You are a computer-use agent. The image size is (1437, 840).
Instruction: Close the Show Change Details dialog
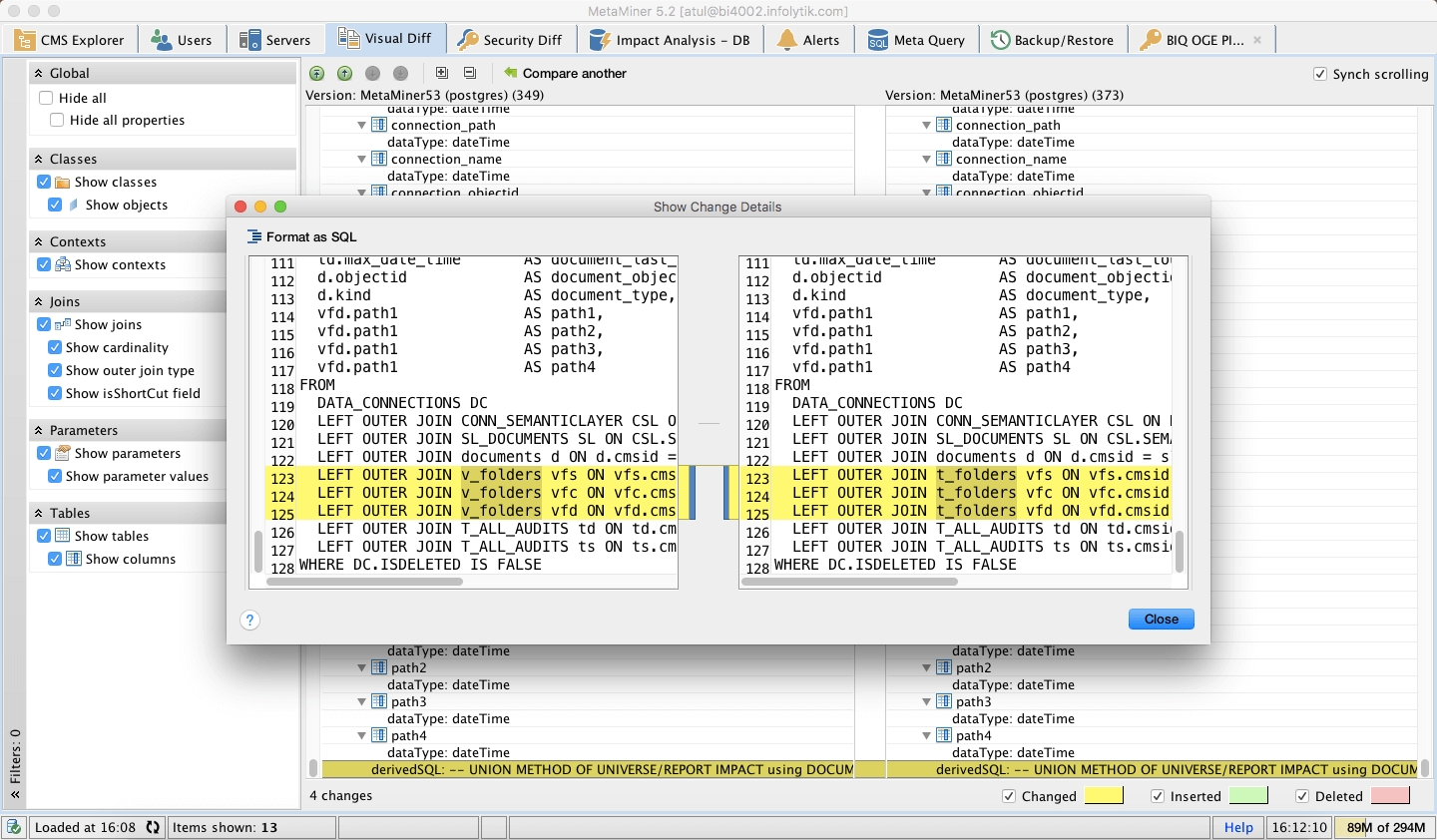point(1162,620)
